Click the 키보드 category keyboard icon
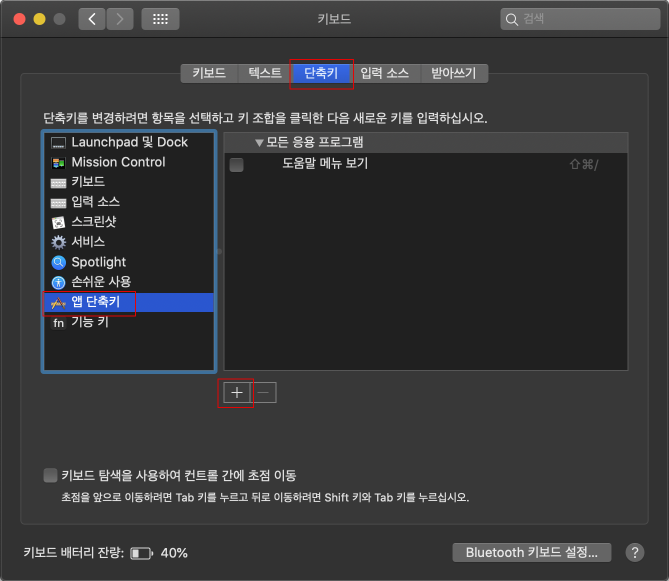The image size is (669, 581). pos(58,183)
